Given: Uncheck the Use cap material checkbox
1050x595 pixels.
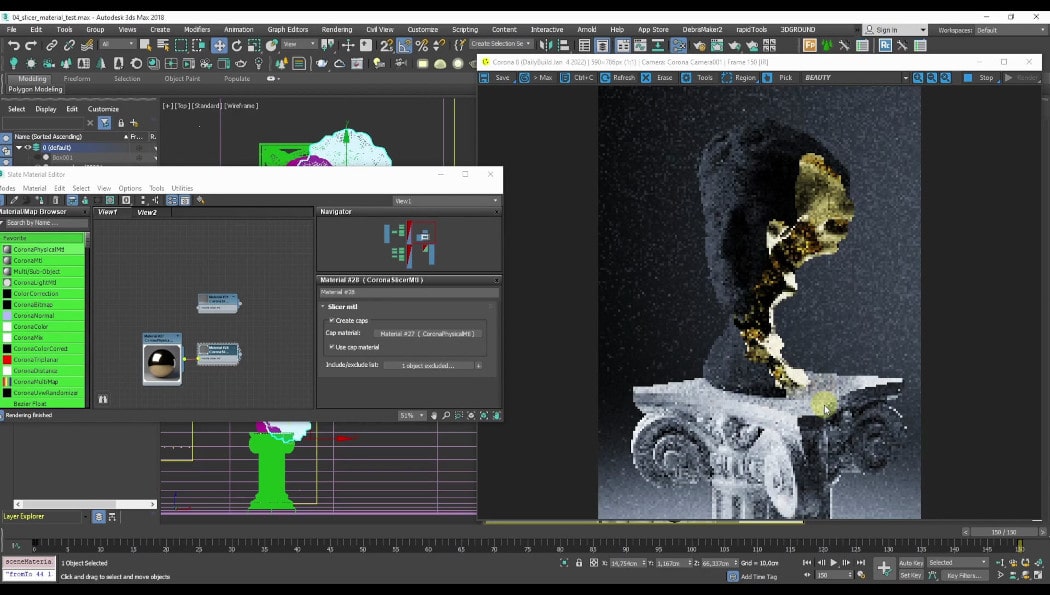Looking at the screenshot, I should 331,347.
